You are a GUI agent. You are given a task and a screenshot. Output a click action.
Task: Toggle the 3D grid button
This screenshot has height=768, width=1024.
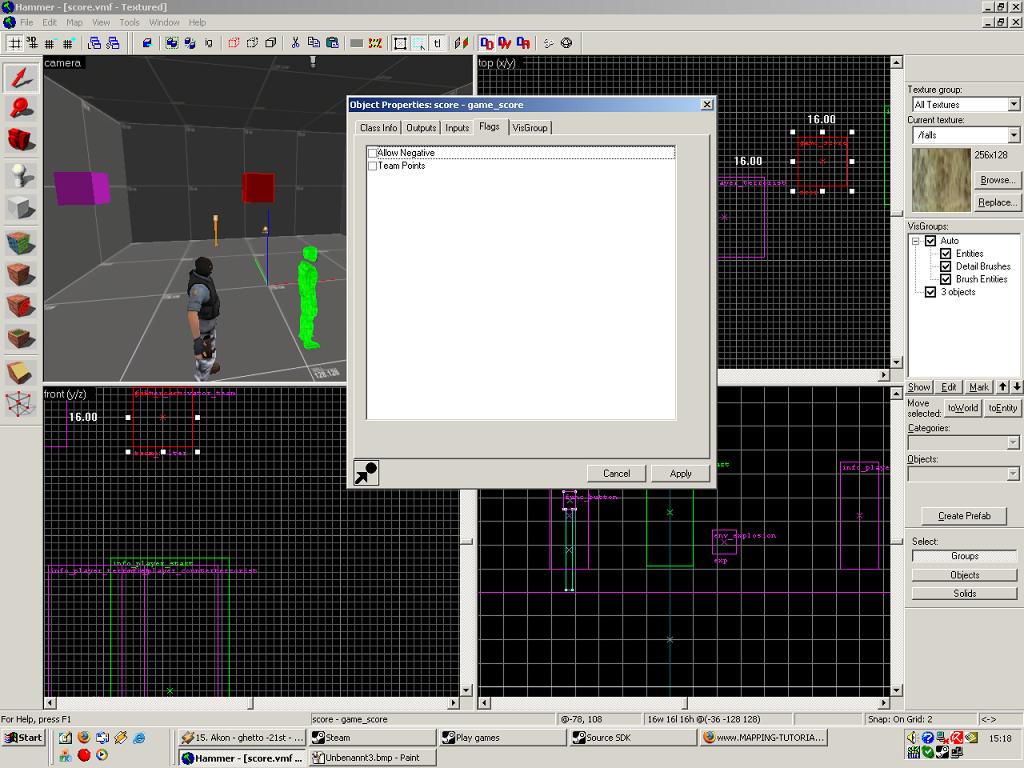32,43
